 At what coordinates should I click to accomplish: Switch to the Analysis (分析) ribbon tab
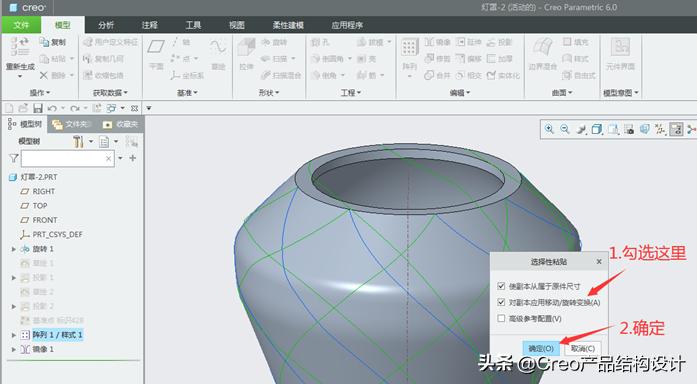106,25
